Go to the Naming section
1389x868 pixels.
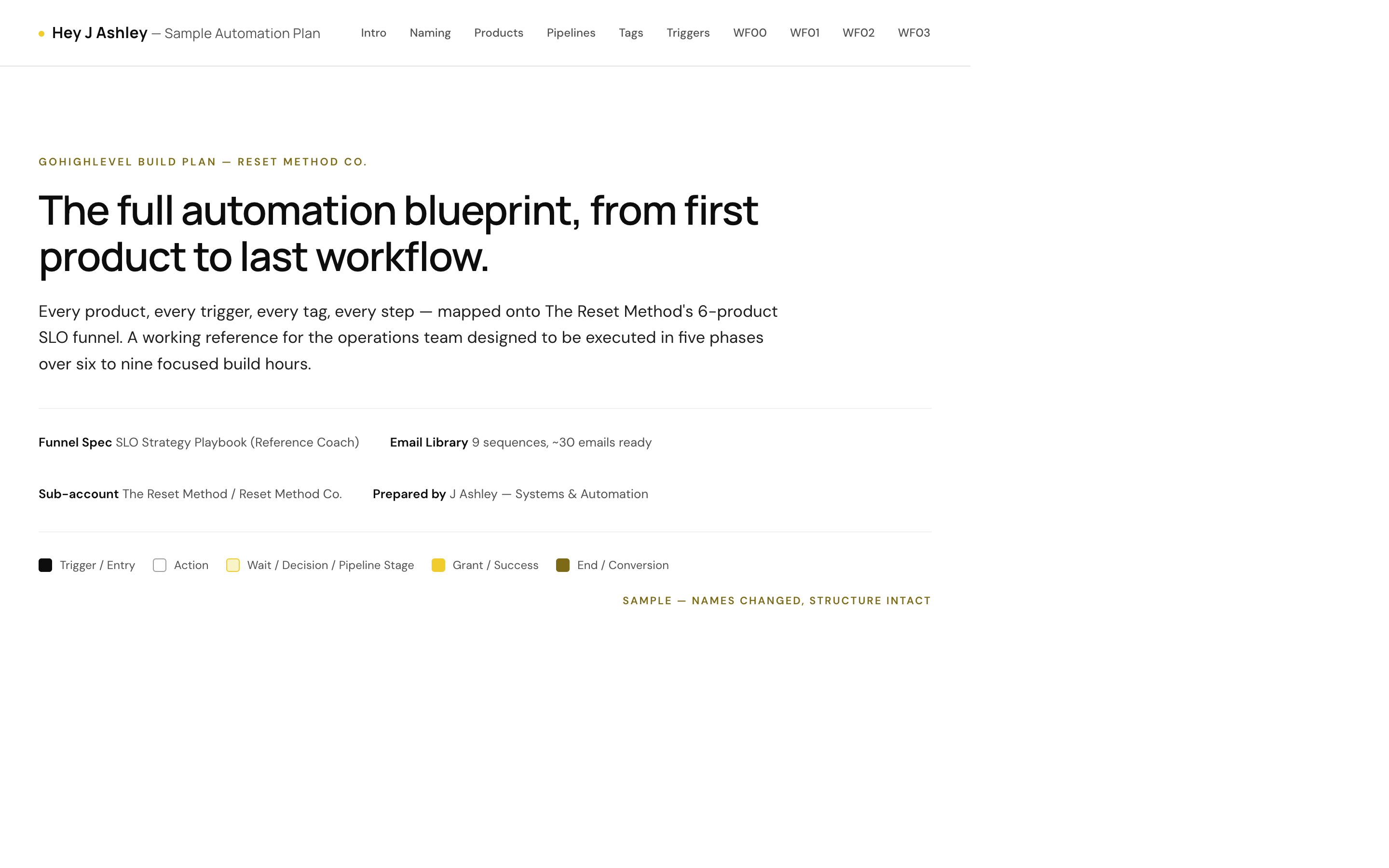coord(430,33)
